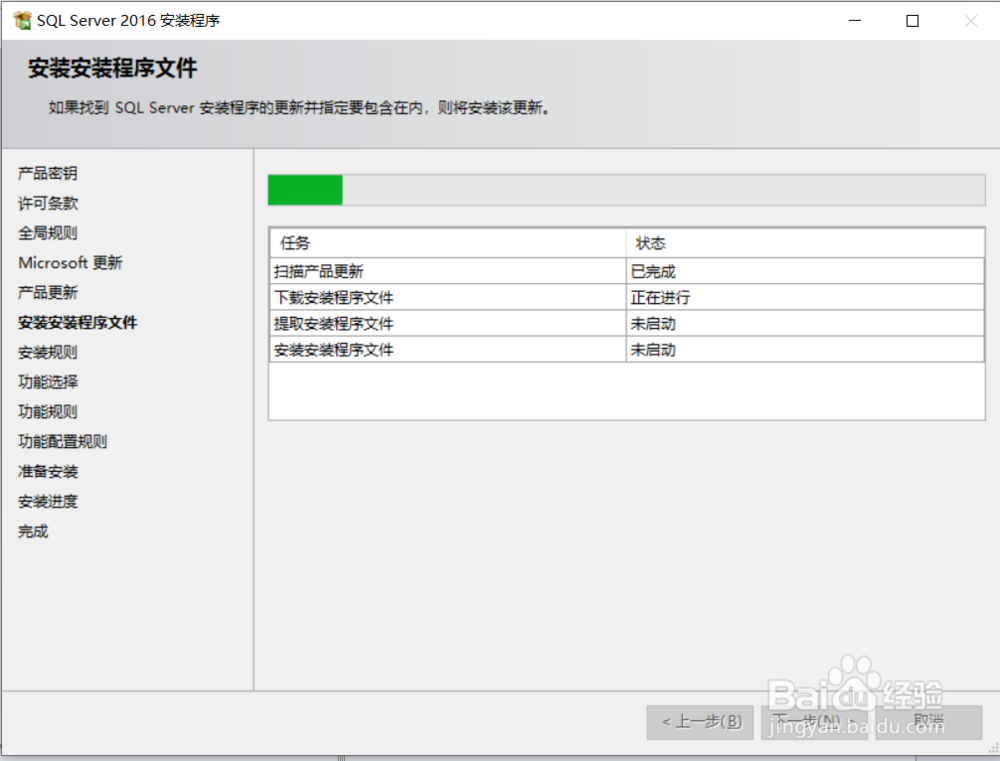
Task: Click the 上一步(B) back button
Action: (x=700, y=722)
